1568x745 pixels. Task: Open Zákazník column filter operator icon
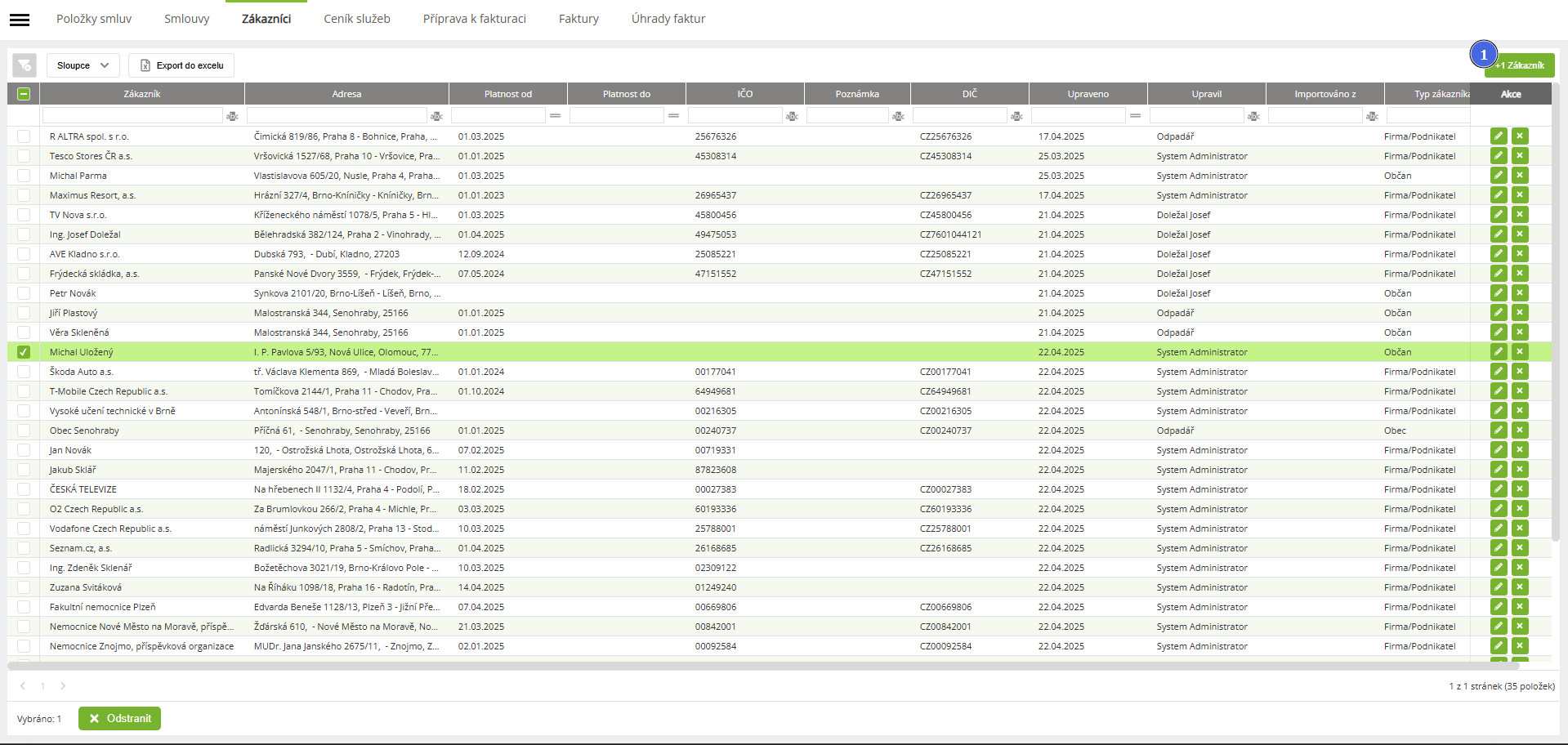(233, 116)
